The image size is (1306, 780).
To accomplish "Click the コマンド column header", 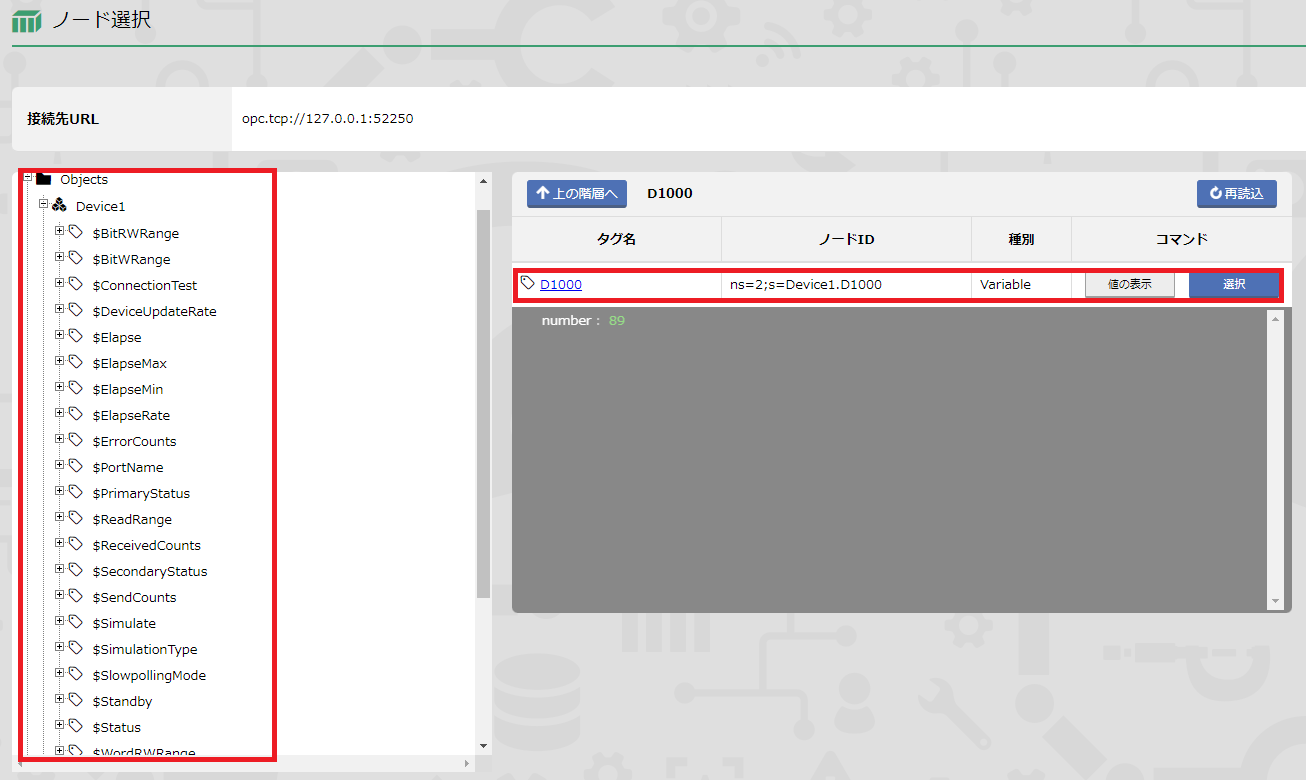I will [1182, 239].
